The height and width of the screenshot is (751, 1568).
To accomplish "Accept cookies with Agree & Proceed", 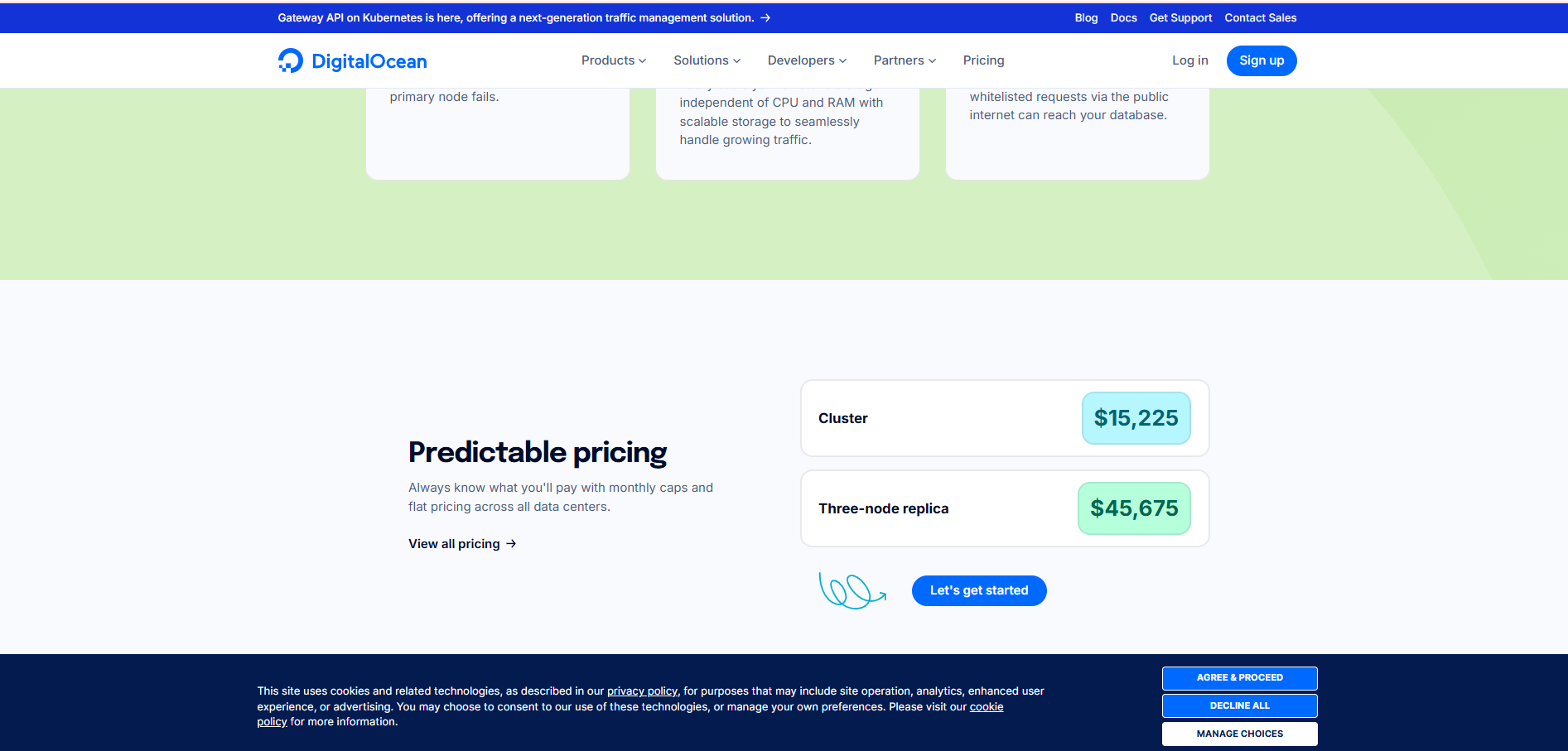I will 1239,678.
